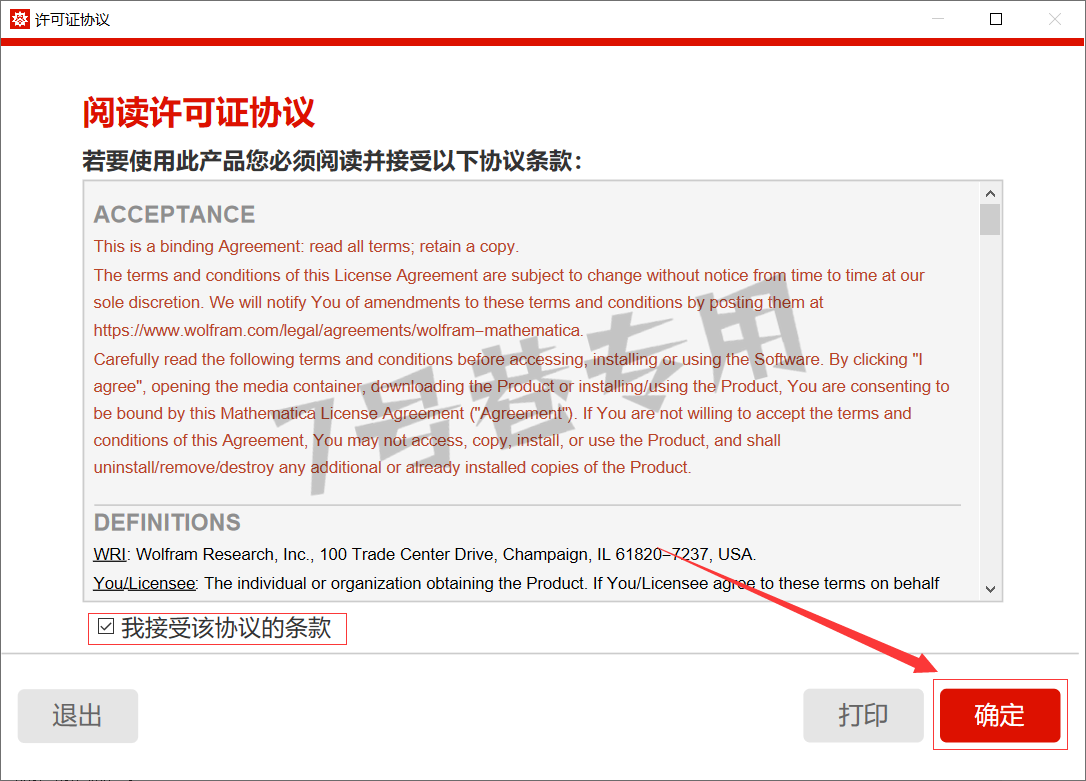Click the 许可证协议 window title text
The height and width of the screenshot is (781, 1086).
[x=73, y=19]
